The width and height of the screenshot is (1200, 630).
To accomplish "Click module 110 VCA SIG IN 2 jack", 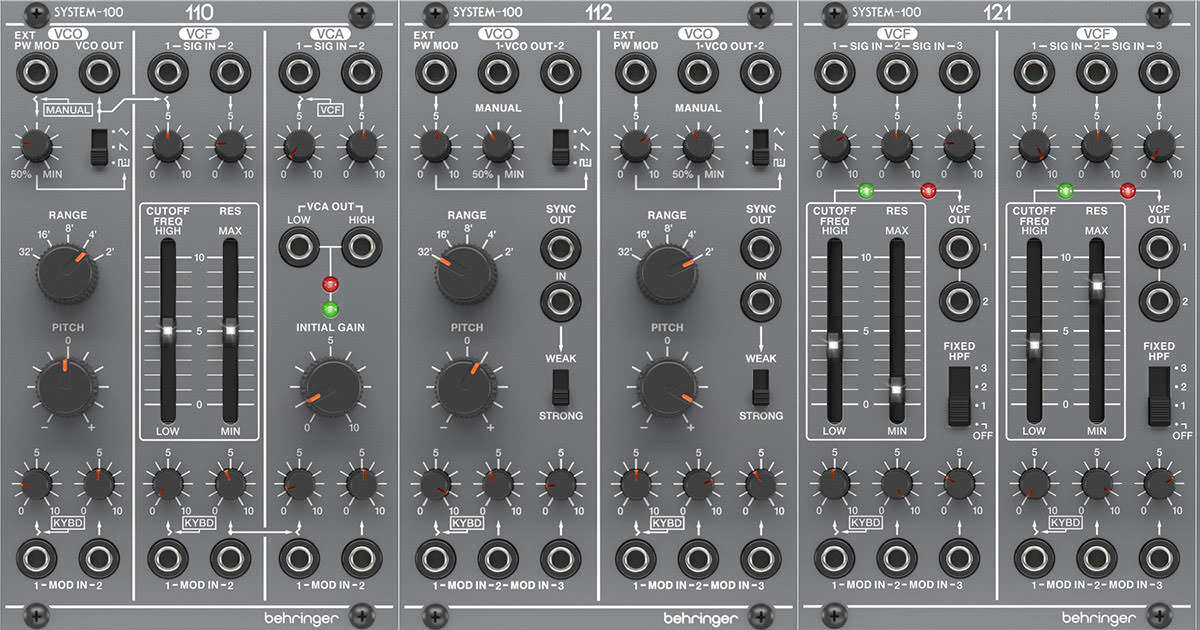I will (360, 72).
